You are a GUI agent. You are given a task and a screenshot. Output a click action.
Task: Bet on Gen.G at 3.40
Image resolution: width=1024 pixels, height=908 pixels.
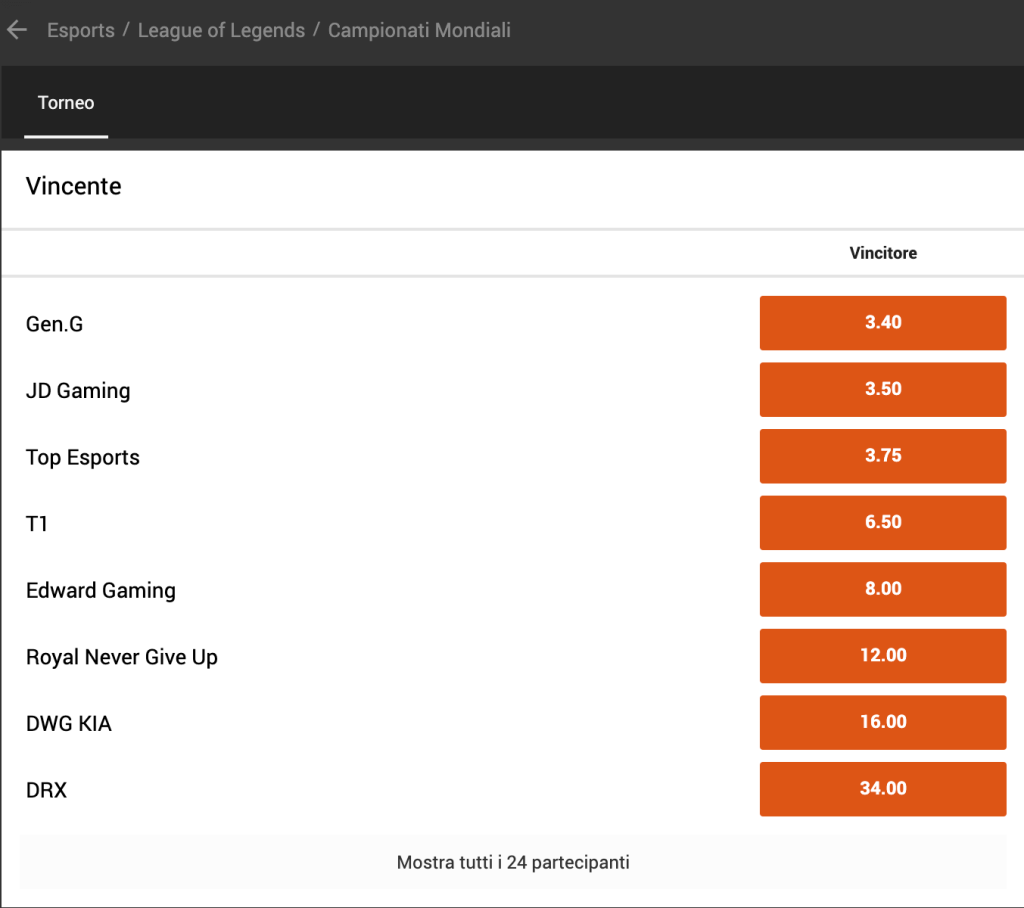coord(883,323)
